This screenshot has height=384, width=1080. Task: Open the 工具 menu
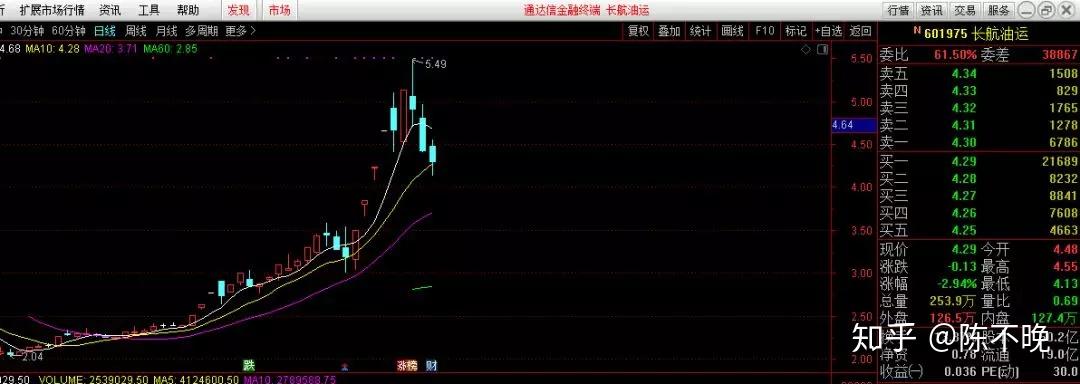click(149, 10)
